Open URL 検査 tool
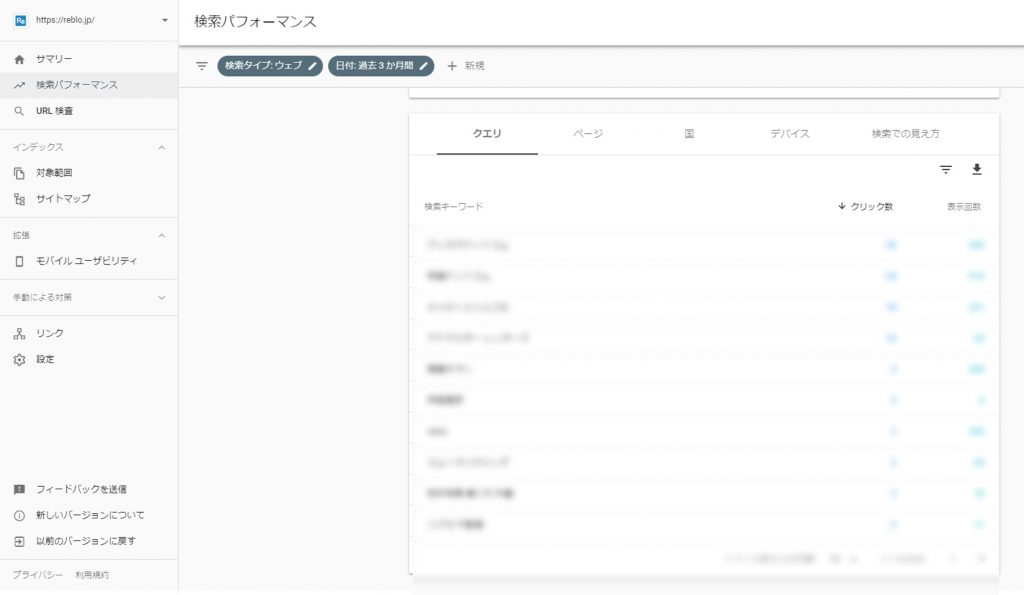The image size is (1024, 595). 54,111
